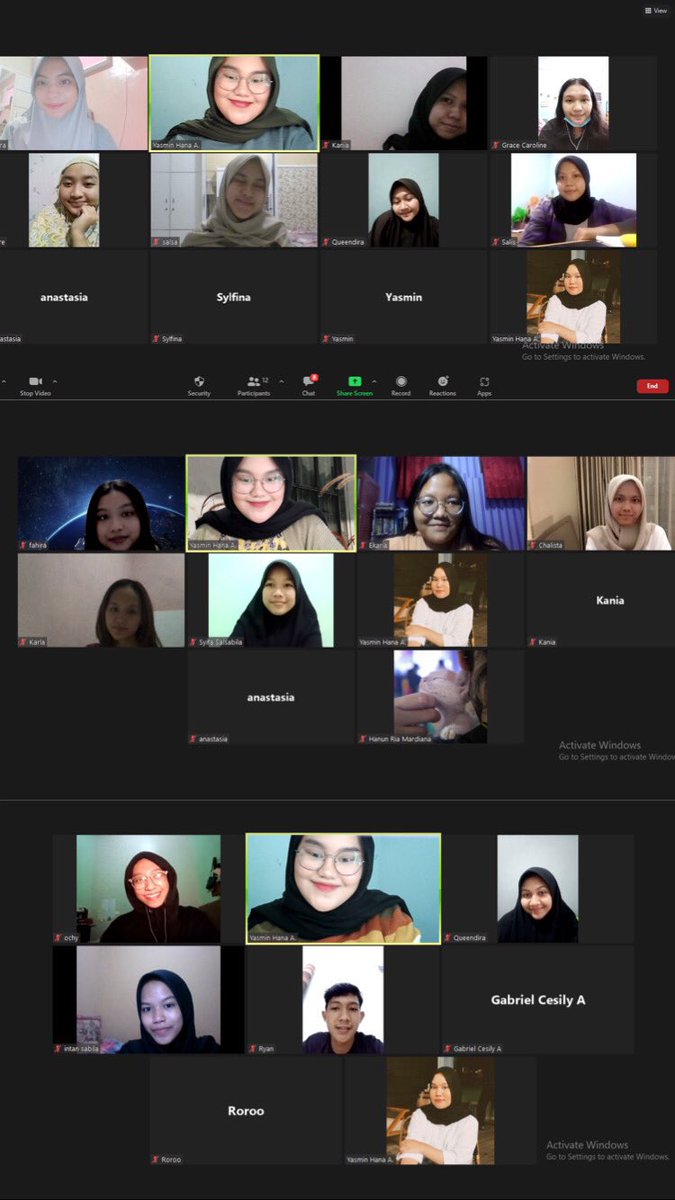Click the 'ochy' name label
The height and width of the screenshot is (1200, 675).
pos(70,938)
